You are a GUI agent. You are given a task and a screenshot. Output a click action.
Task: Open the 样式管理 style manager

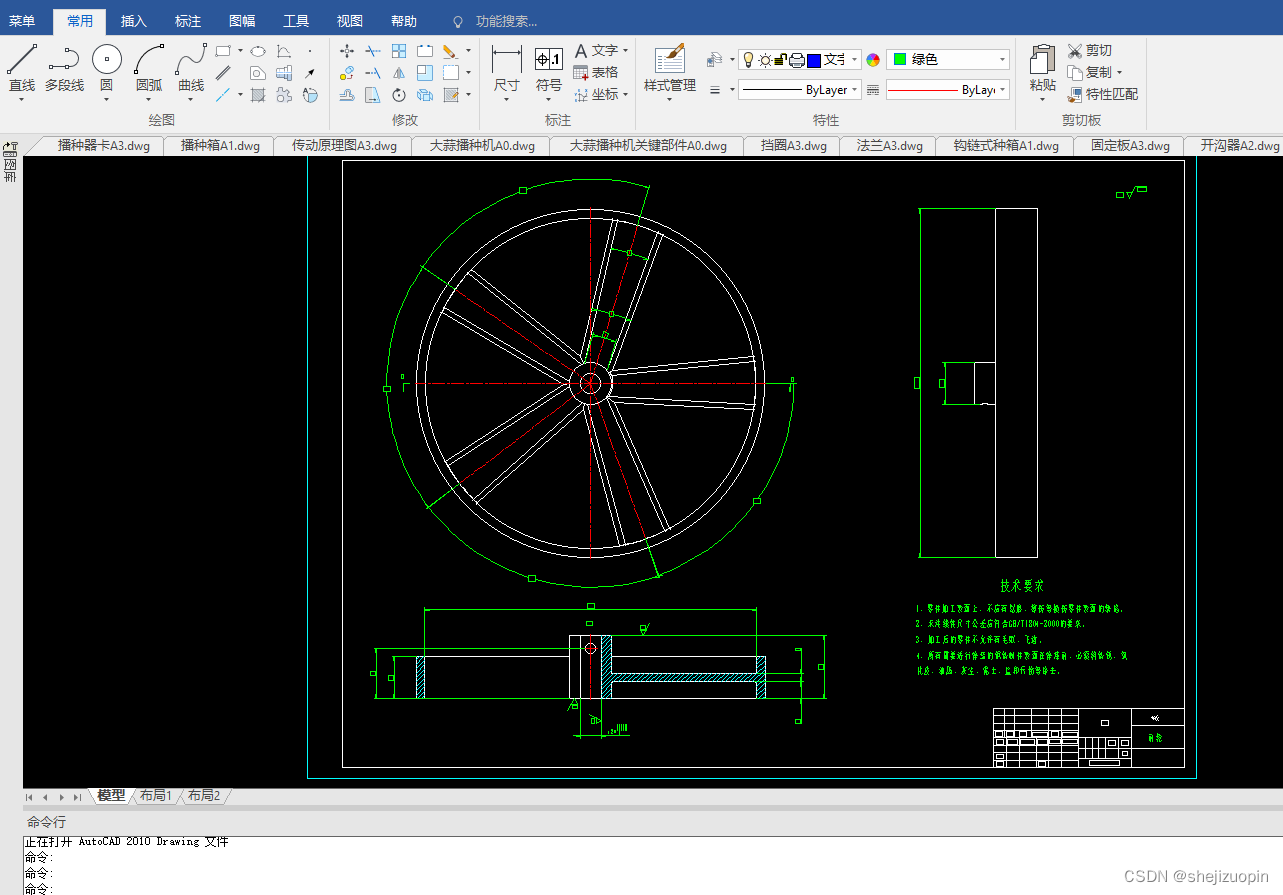click(x=670, y=68)
